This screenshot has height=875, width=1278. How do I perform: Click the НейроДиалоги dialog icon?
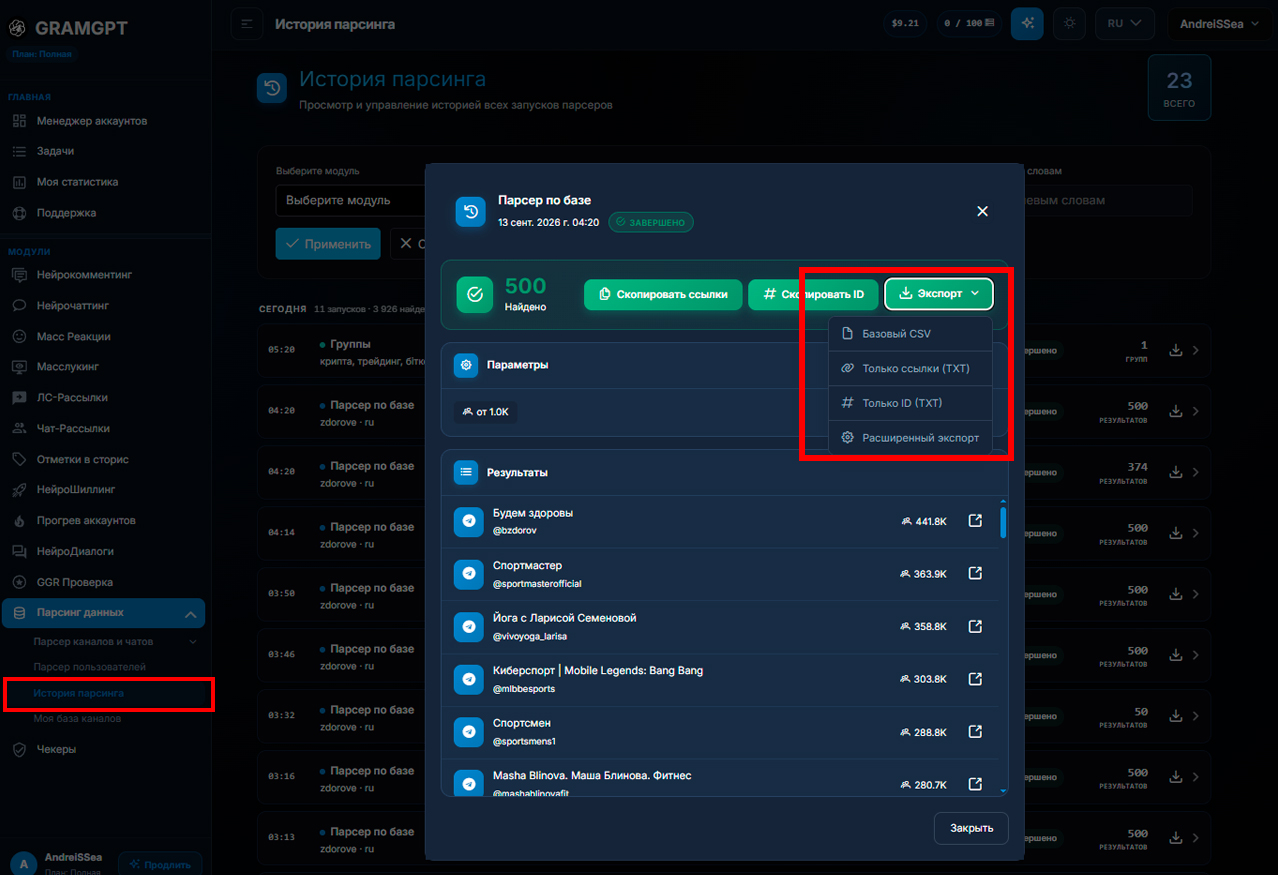19,552
